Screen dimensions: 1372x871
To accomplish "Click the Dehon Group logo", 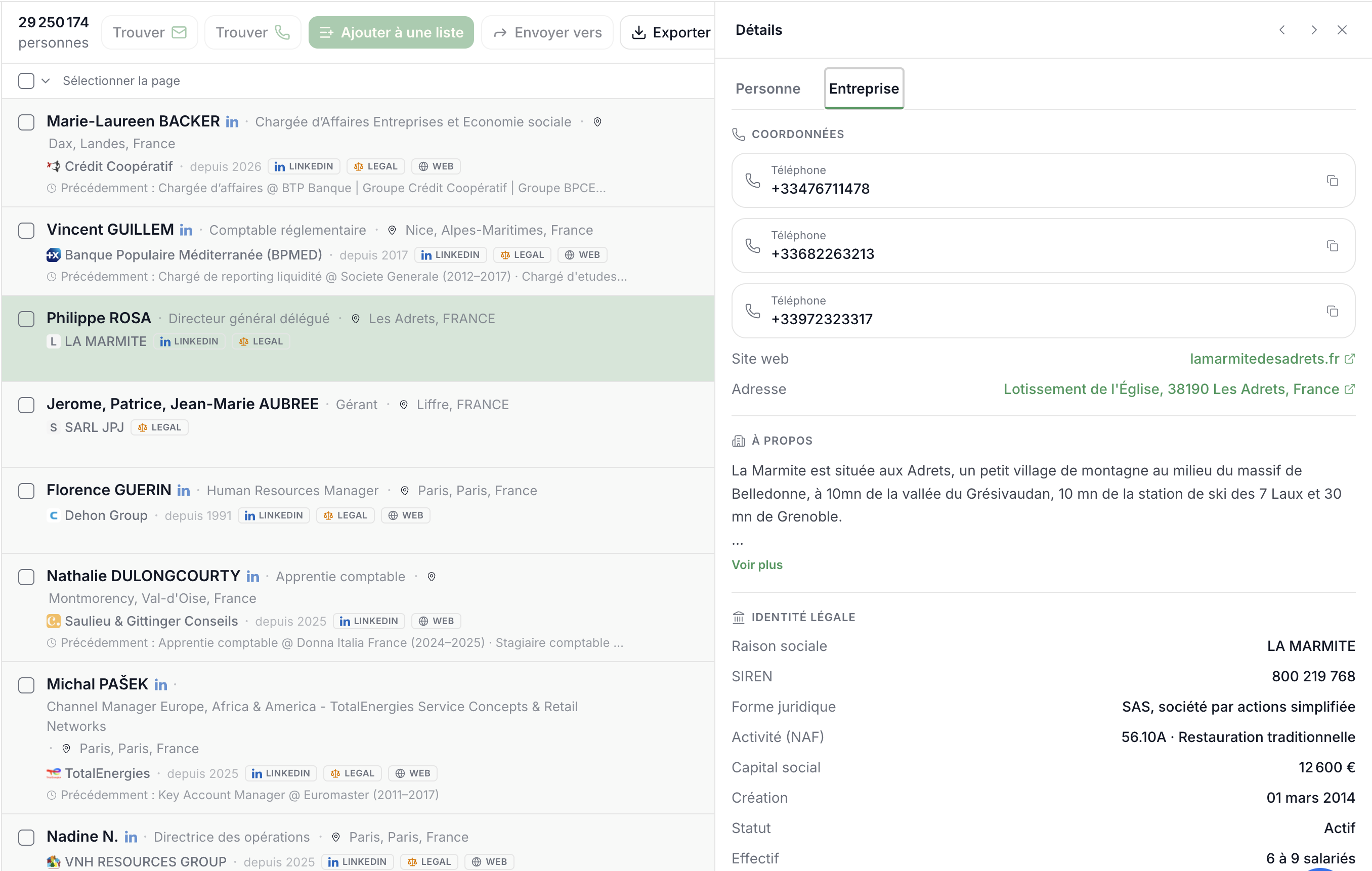I will 54,515.
